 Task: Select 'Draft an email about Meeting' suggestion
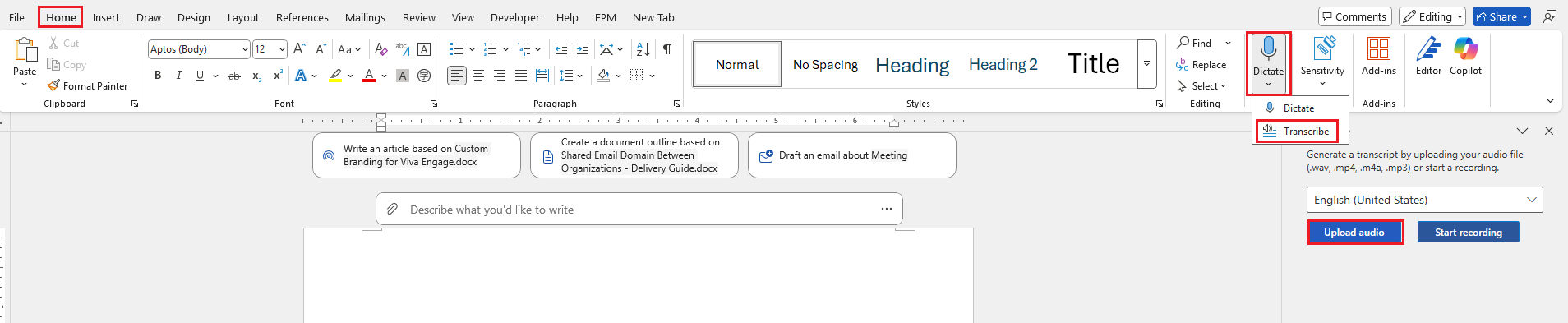coord(852,155)
